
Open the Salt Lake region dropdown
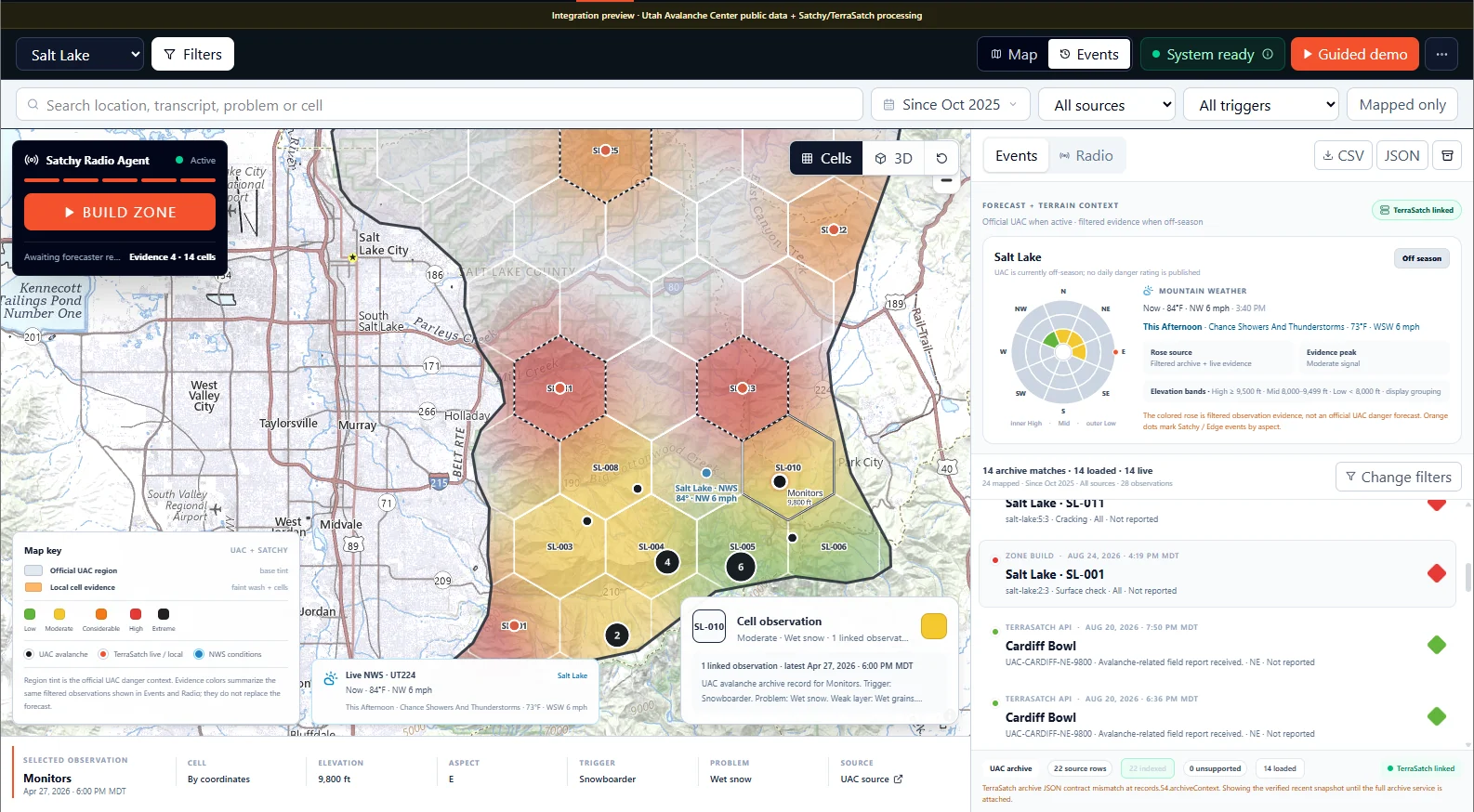pos(80,55)
